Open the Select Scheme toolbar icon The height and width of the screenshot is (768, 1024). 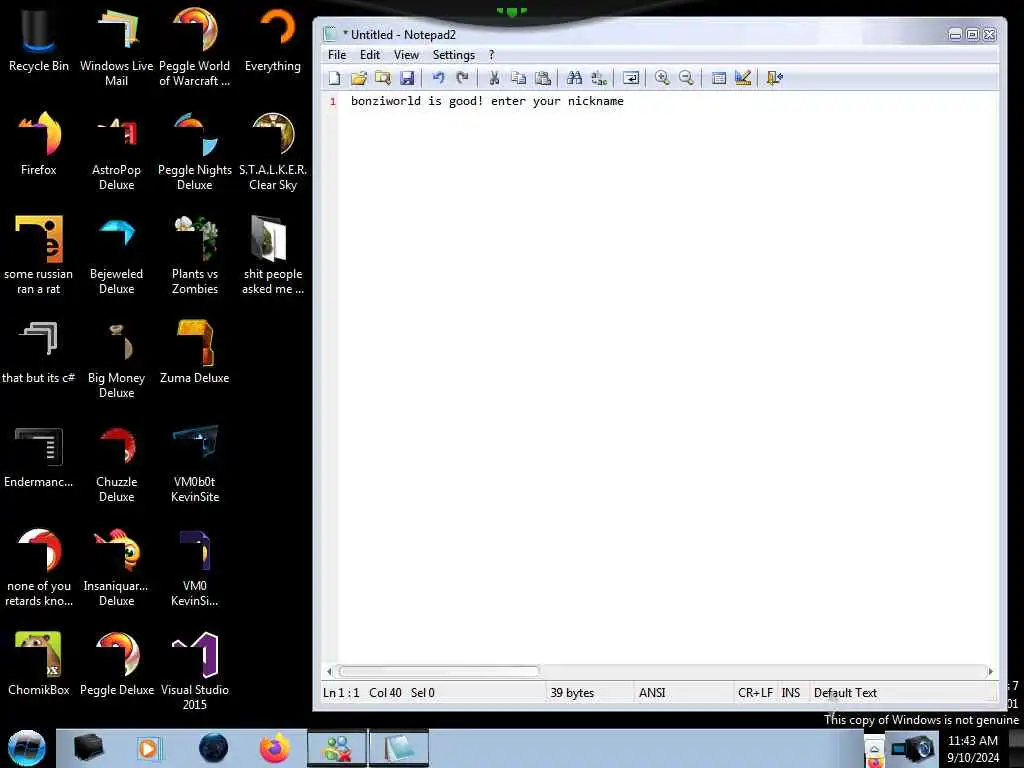tap(718, 78)
